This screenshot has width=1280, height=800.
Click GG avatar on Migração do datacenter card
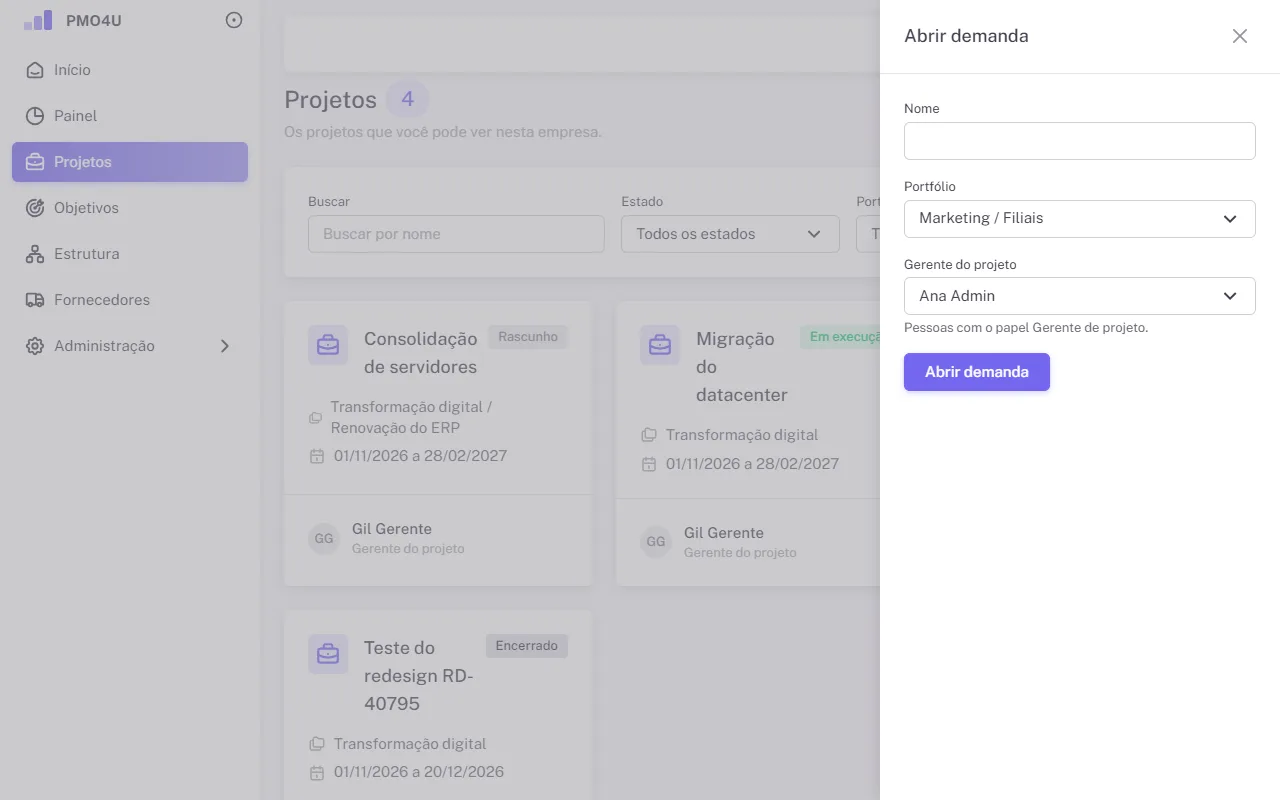tap(656, 542)
